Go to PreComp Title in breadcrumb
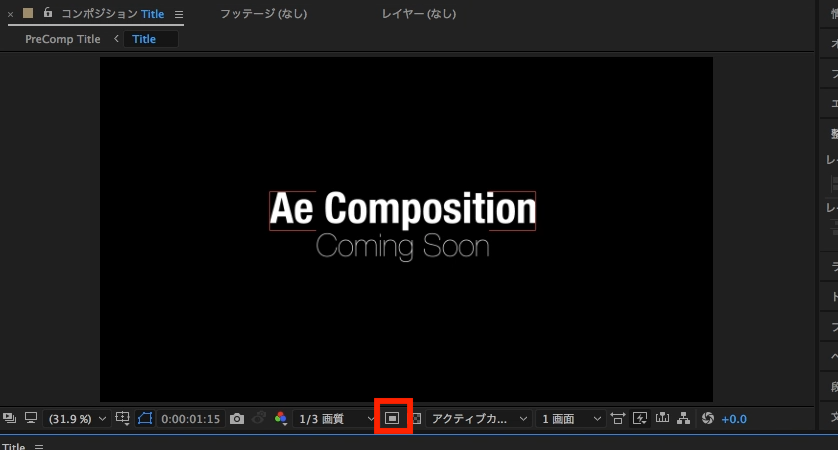Viewport: 838px width, 450px height. [63, 39]
